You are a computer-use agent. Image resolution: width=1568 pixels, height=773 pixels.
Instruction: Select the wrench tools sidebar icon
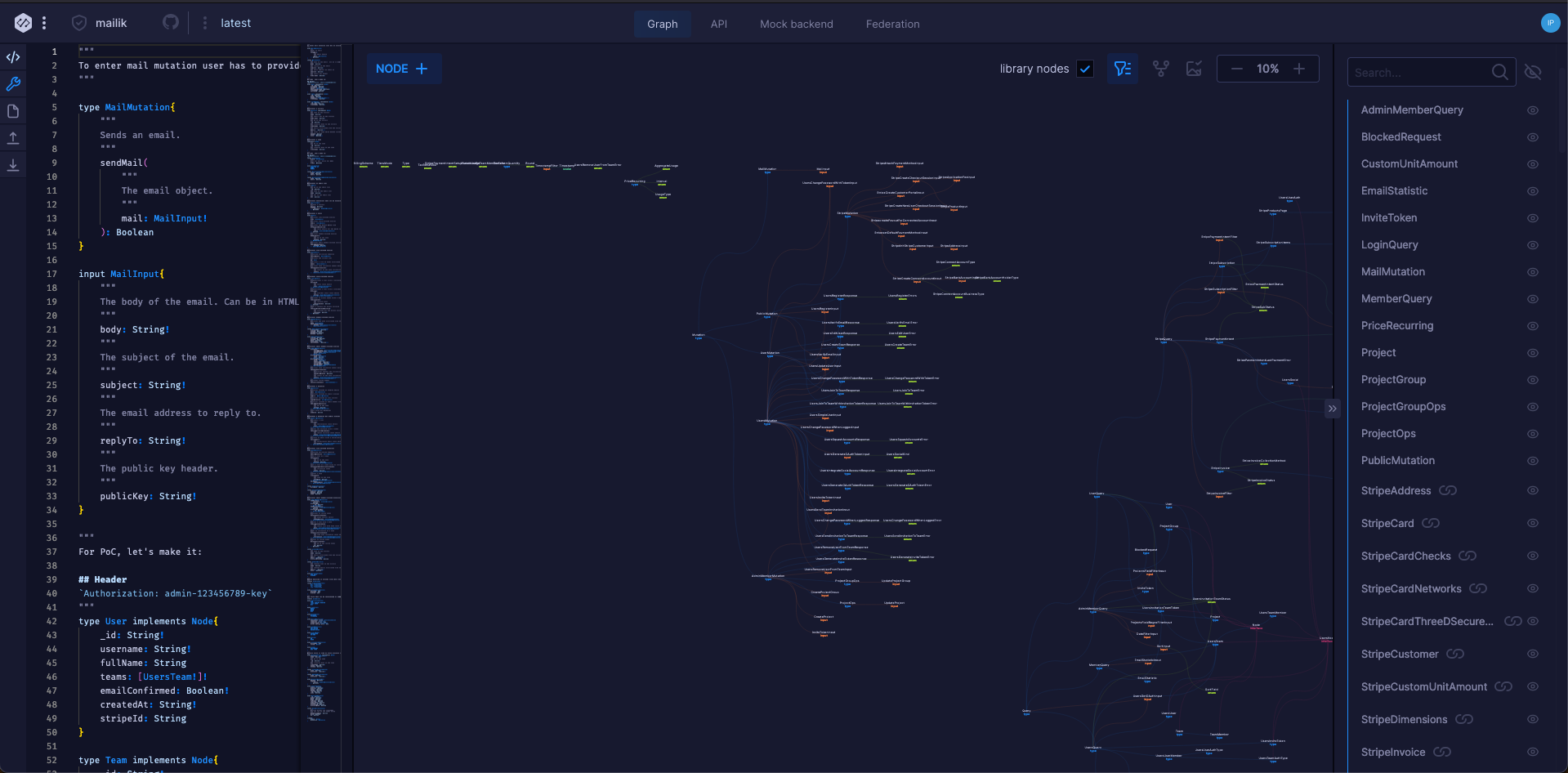tap(13, 84)
